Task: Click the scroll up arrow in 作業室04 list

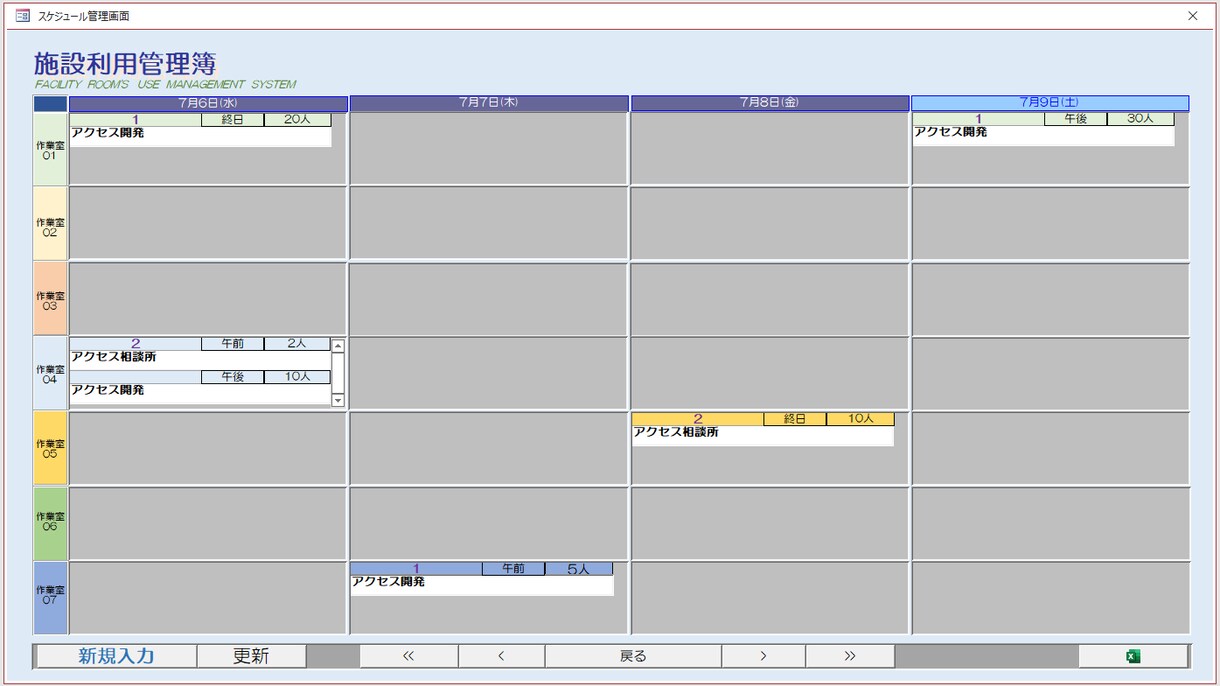Action: 338,346
